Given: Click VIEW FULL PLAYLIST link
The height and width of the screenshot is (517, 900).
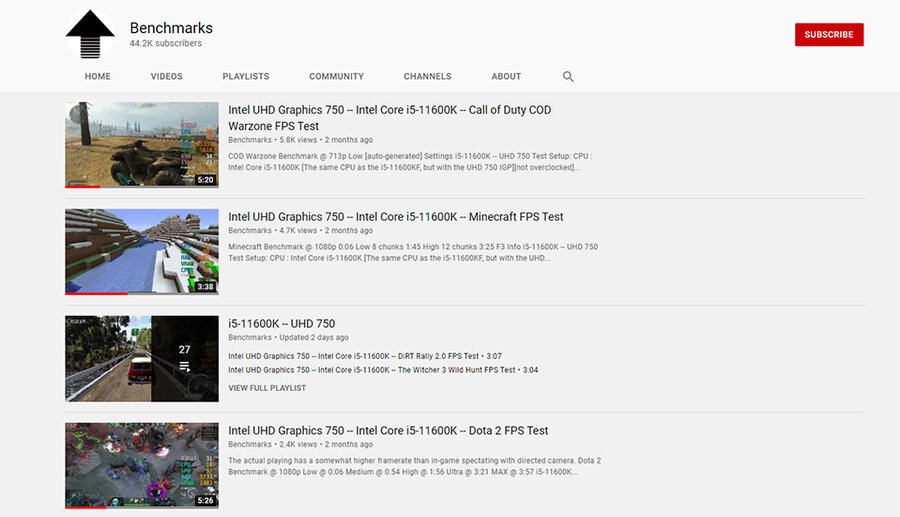Looking at the screenshot, I should coord(267,388).
